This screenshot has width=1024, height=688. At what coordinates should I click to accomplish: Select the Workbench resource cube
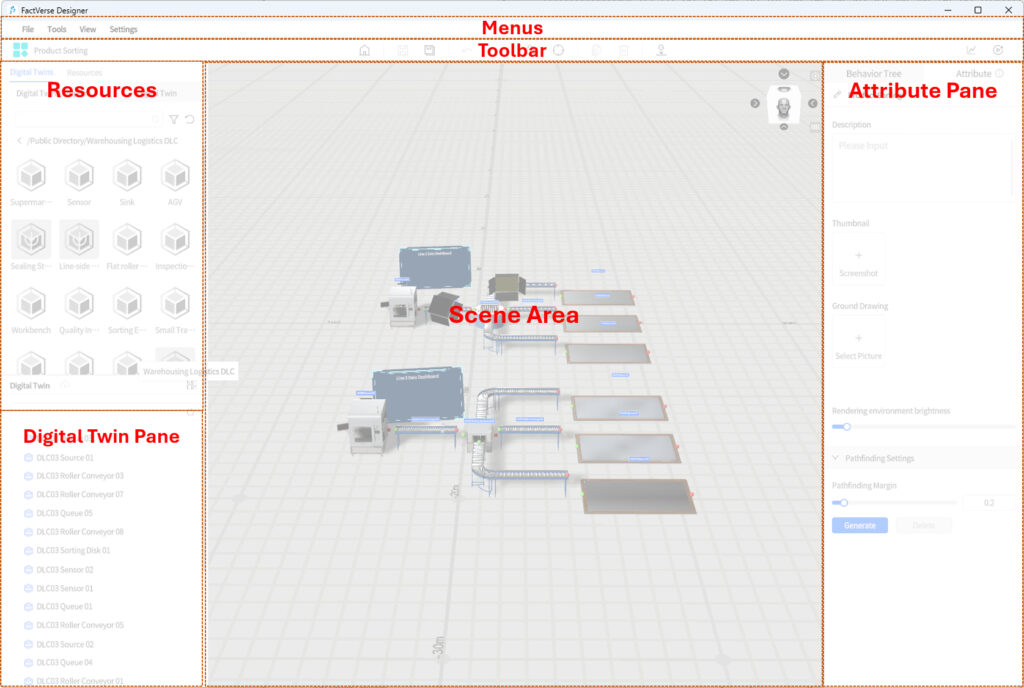[x=31, y=304]
